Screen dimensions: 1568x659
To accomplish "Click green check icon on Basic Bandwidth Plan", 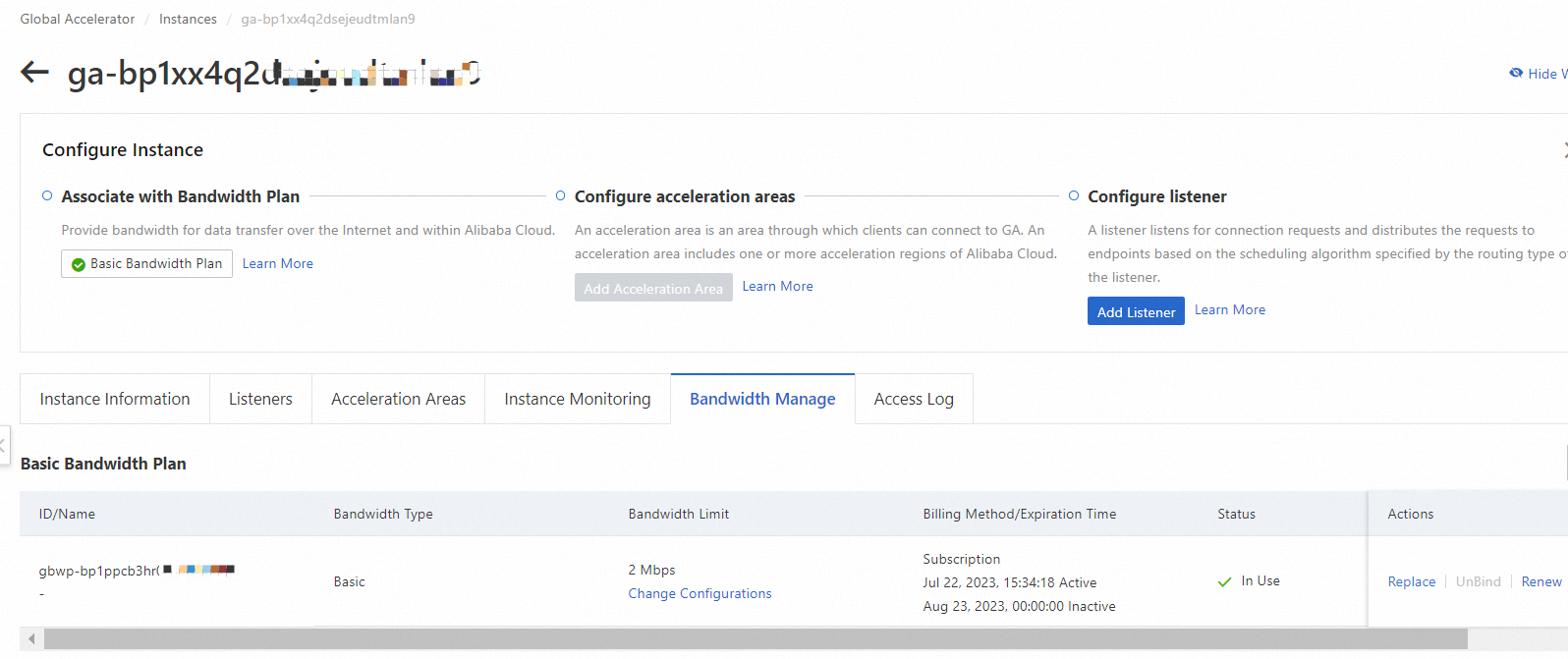I will pos(79,264).
